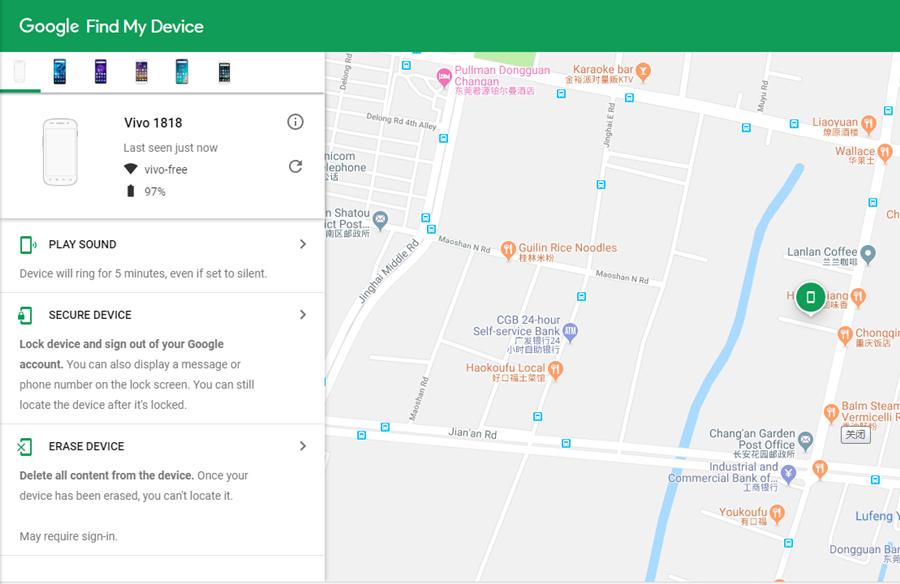This screenshot has height=584, width=900.
Task: Select the third device tab with purple phone
Action: (x=100, y=72)
